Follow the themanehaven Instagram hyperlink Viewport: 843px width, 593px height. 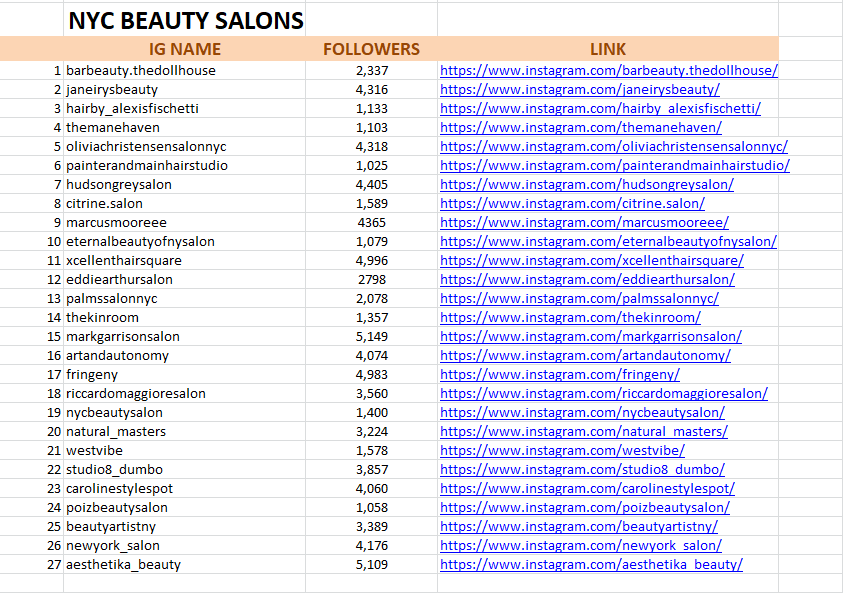click(581, 127)
